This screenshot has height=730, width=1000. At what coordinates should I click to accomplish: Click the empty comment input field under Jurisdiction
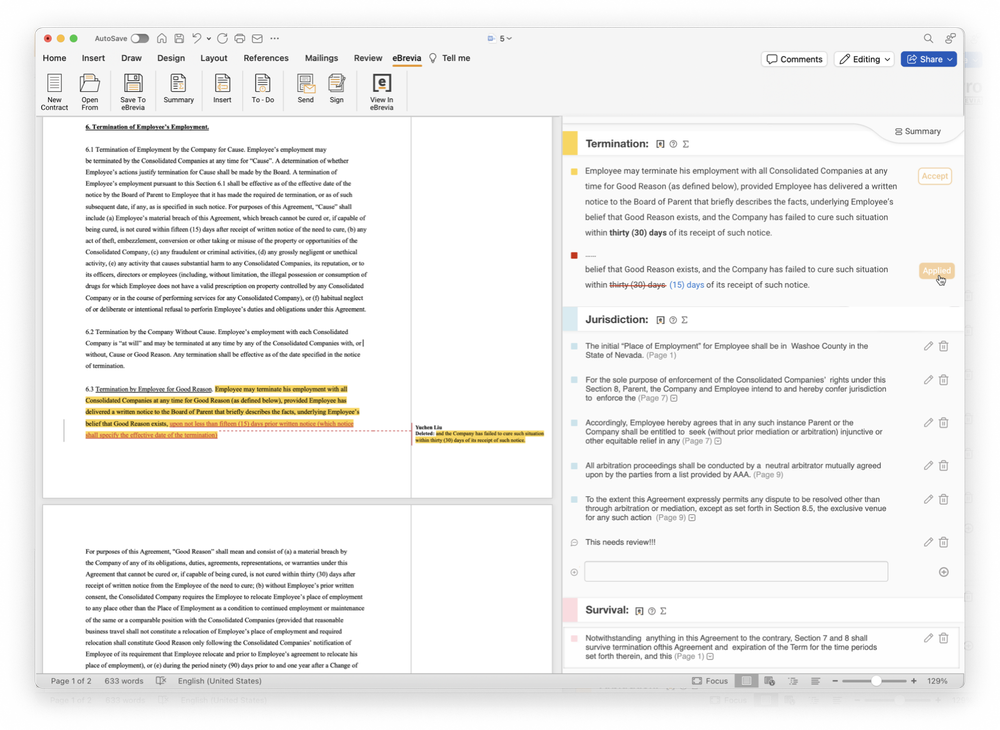tap(736, 572)
